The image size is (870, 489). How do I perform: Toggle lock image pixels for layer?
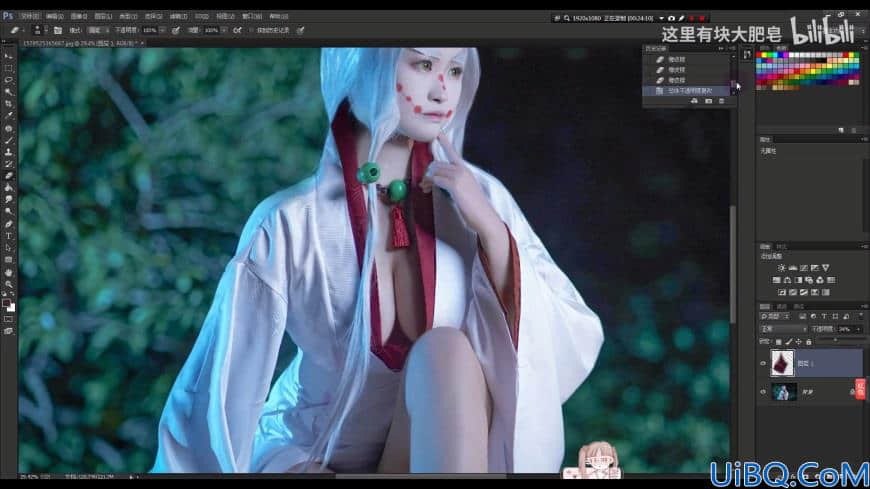click(x=788, y=342)
